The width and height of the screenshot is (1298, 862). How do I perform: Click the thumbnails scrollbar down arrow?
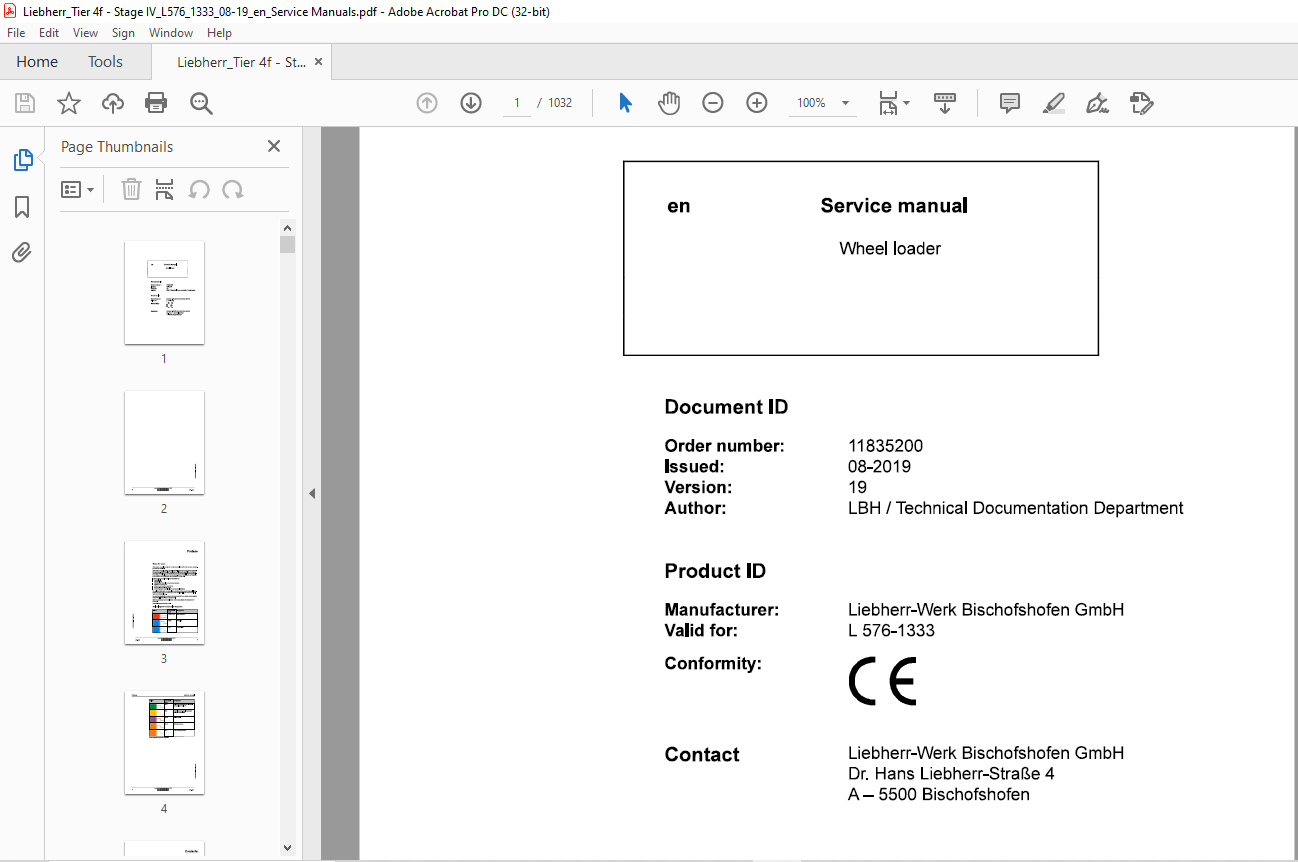pos(288,848)
